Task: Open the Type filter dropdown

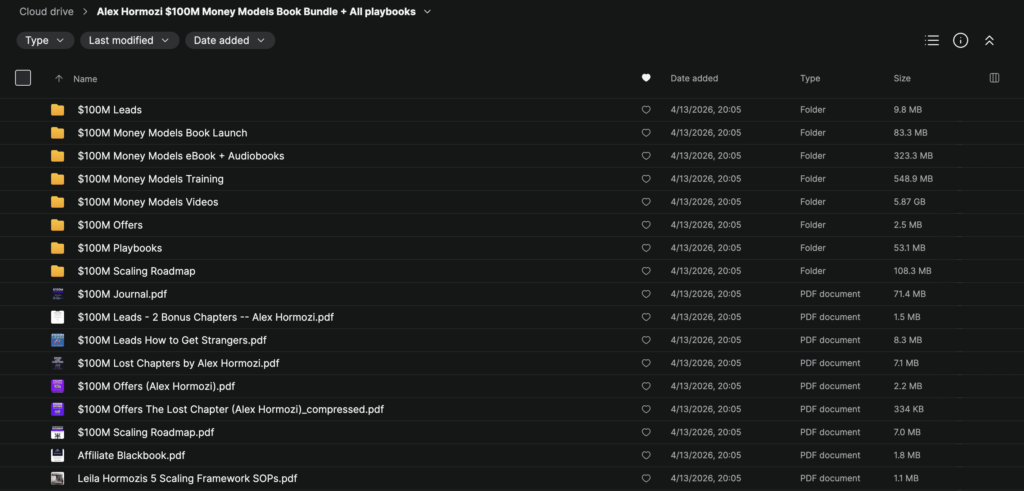Action: [45, 41]
